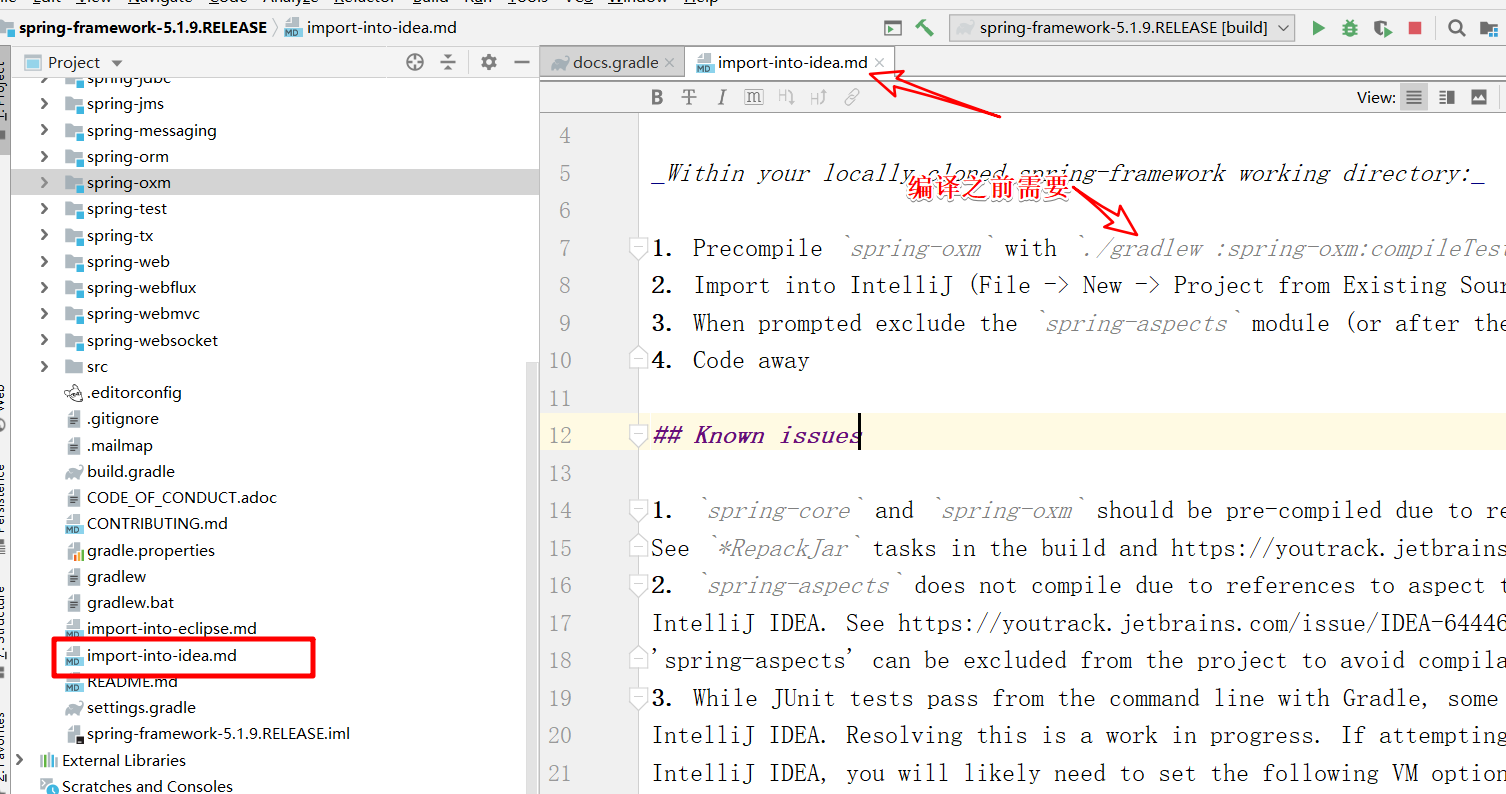Viewport: 1506px width, 794px height.
Task: Click the Build project hammer icon
Action: click(924, 28)
